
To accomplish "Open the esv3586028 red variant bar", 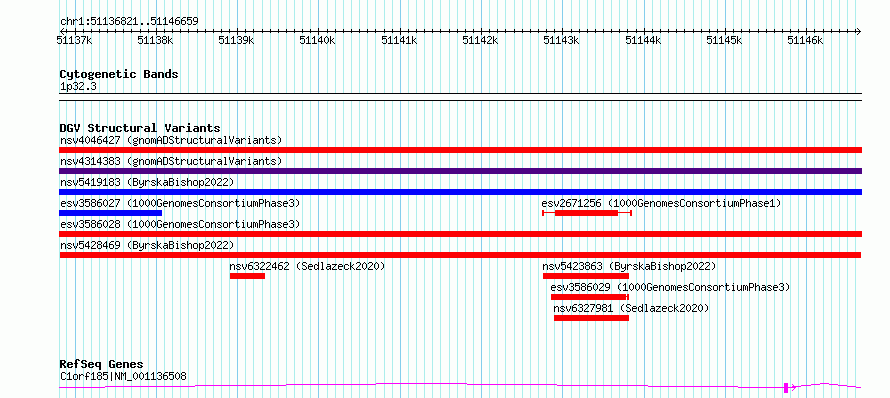I will click(460, 234).
